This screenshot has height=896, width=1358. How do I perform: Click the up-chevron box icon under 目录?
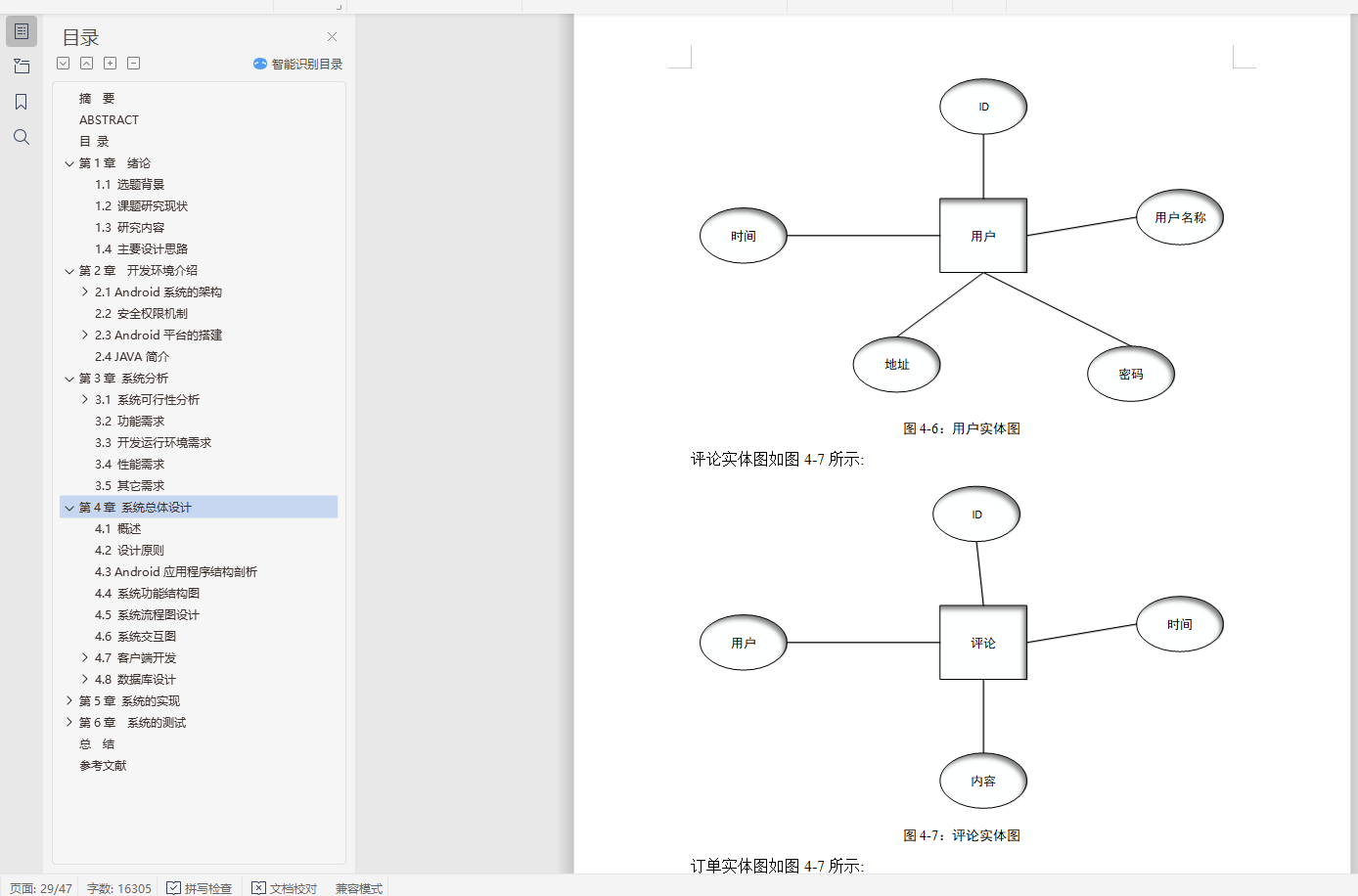(x=87, y=64)
